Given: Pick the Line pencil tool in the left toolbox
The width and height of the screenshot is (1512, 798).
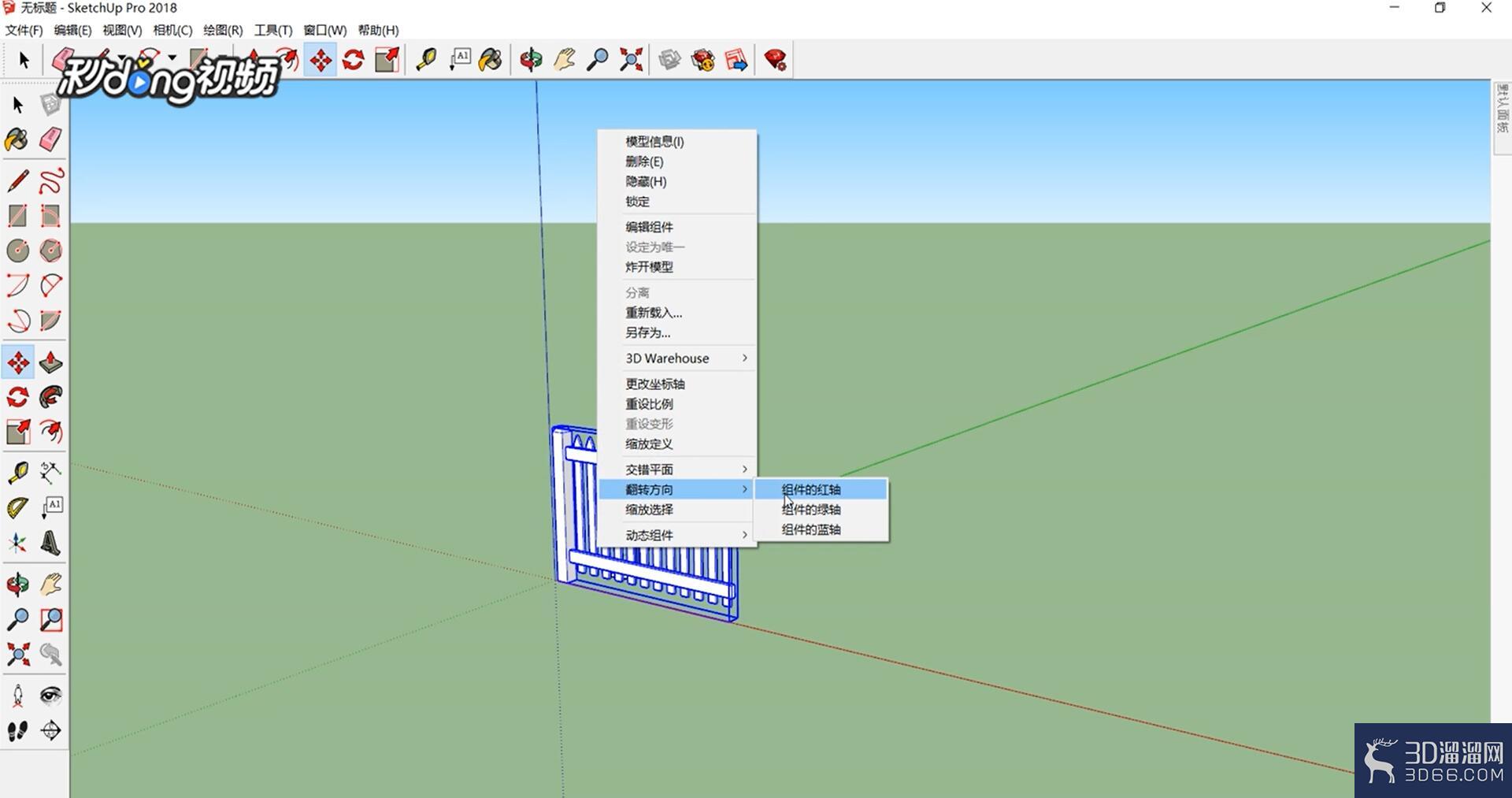Looking at the screenshot, I should pyautogui.click(x=17, y=181).
